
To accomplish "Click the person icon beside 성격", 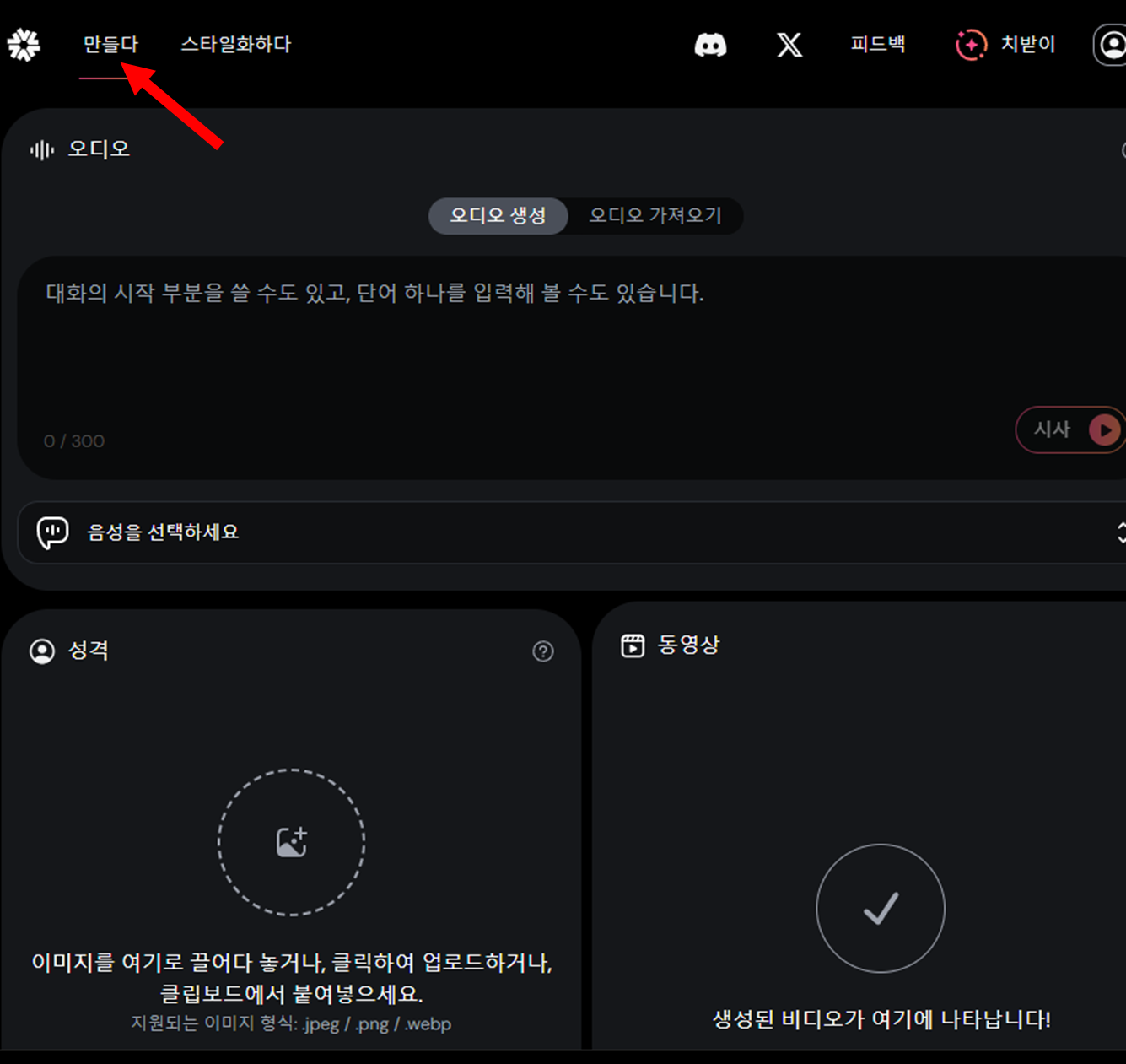I will [x=42, y=651].
